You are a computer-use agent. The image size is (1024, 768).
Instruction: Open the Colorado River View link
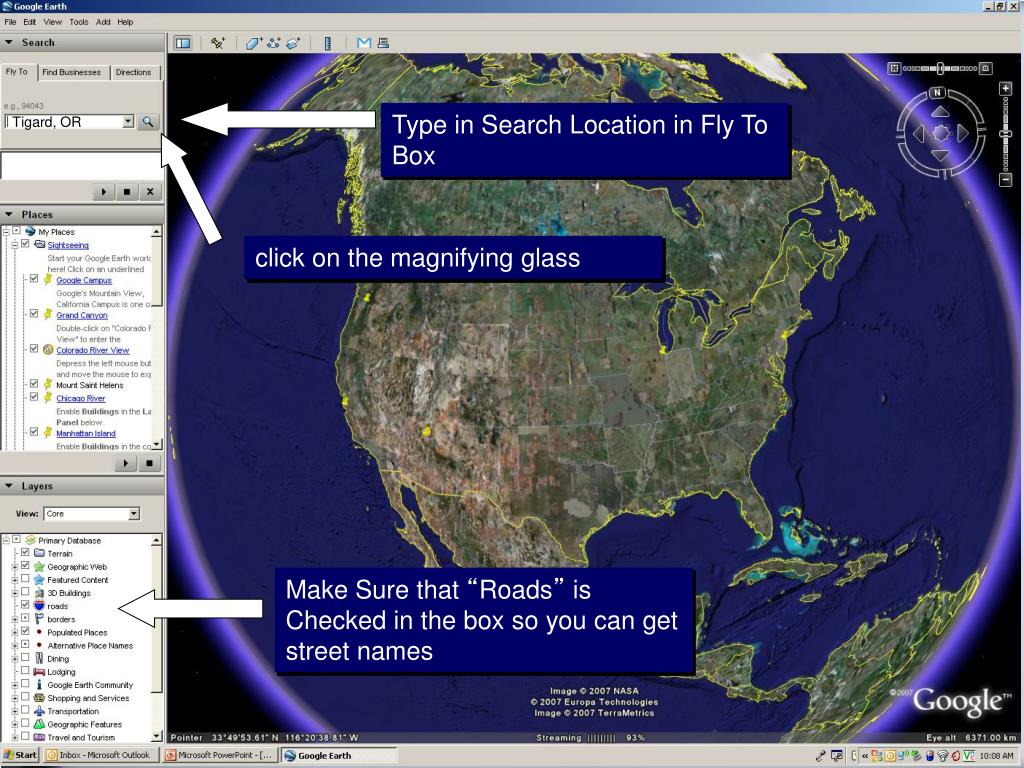(93, 351)
